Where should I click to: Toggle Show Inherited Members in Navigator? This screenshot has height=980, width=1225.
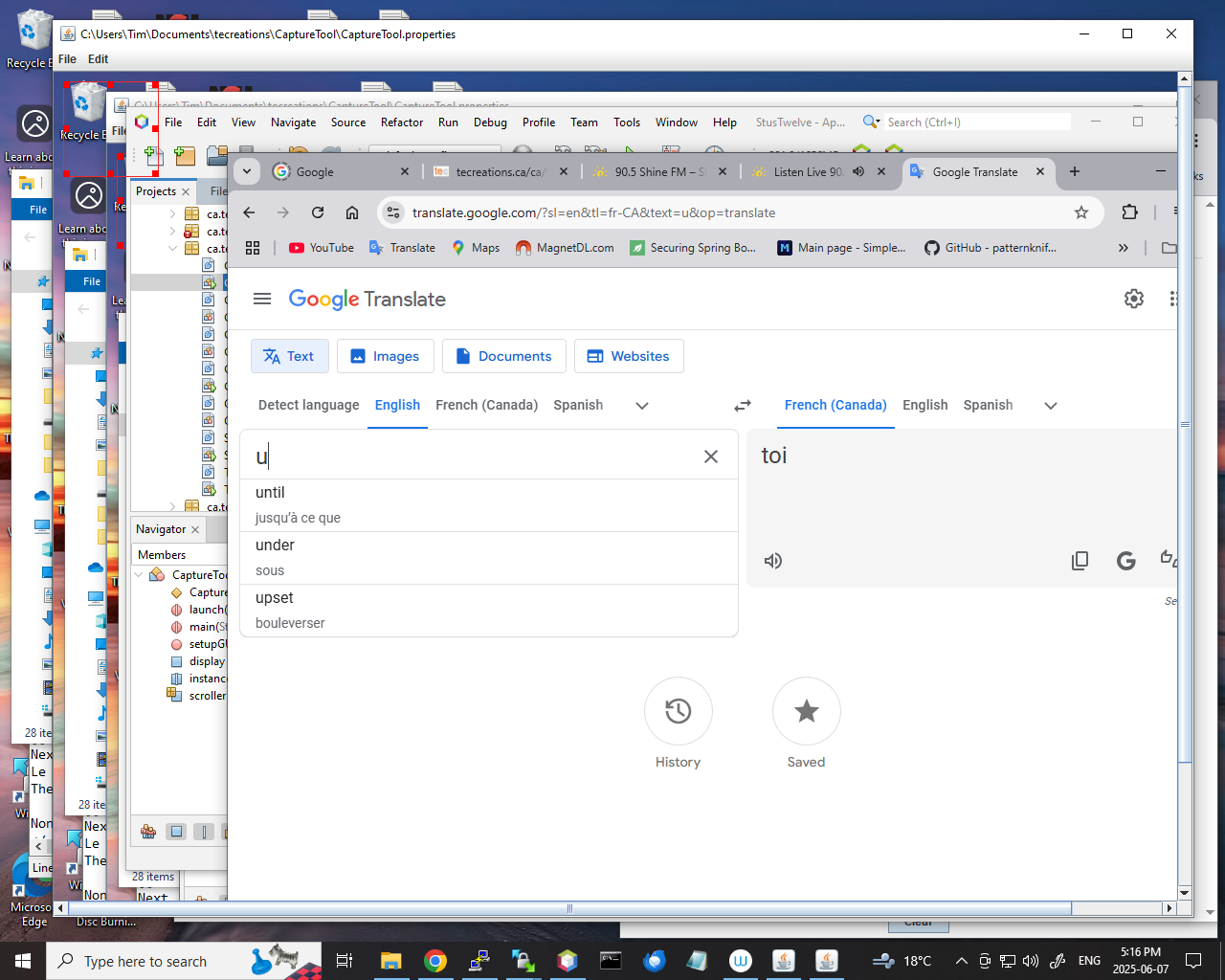point(148,832)
